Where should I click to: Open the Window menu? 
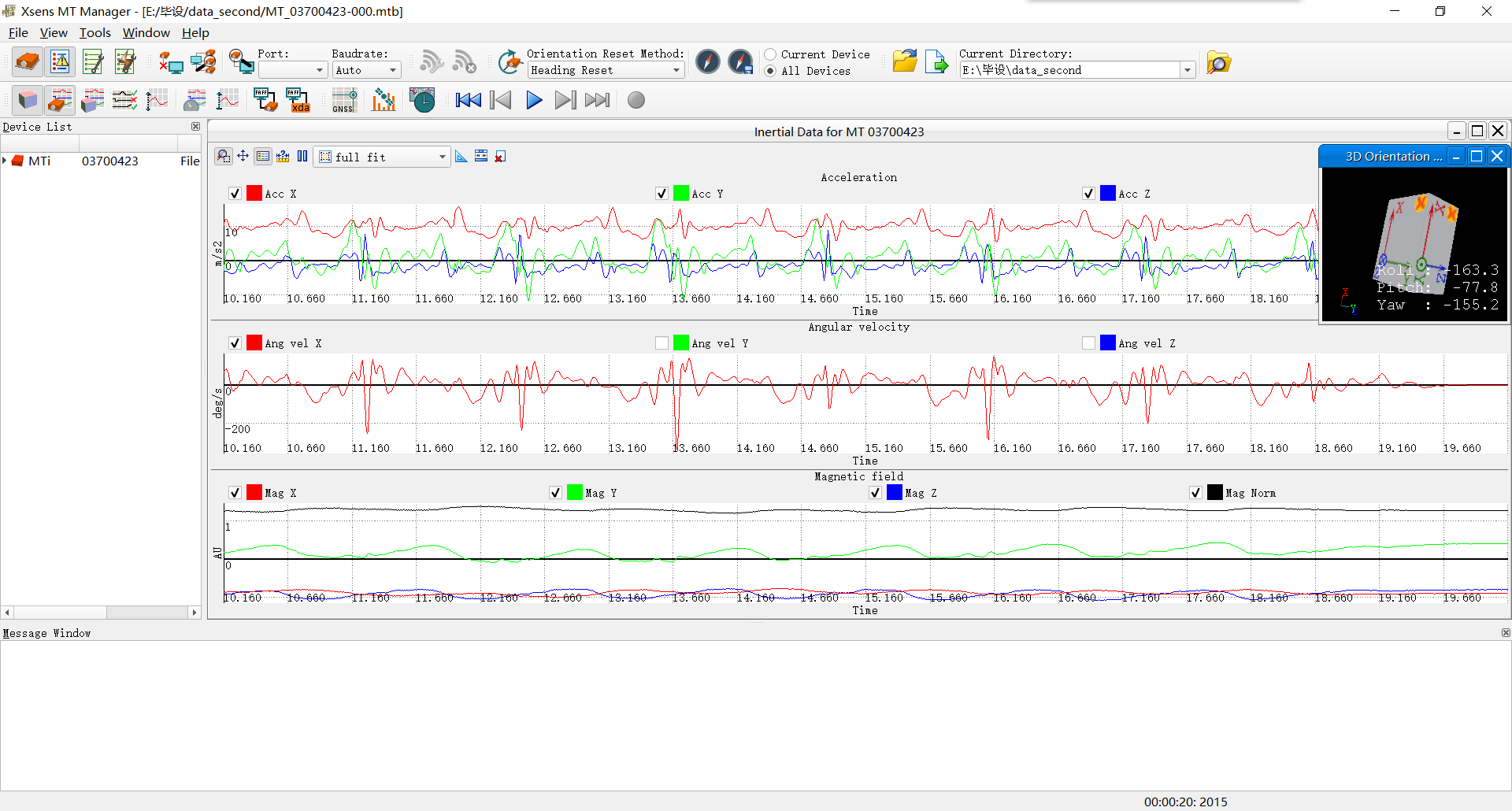(x=146, y=32)
